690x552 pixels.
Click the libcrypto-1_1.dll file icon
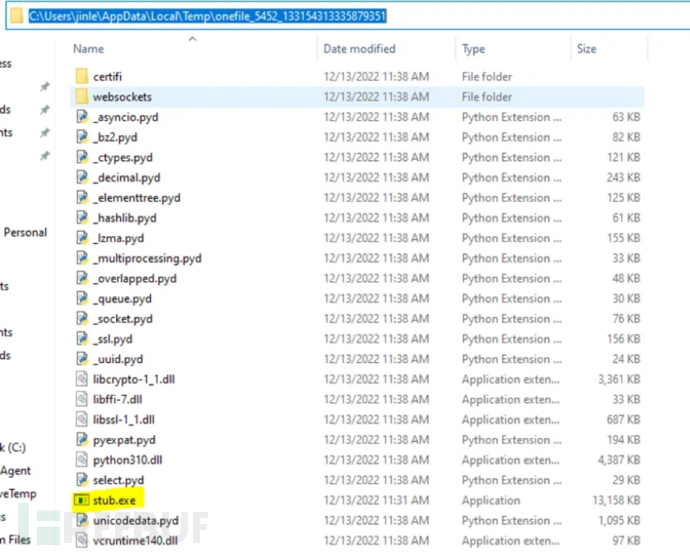82,379
